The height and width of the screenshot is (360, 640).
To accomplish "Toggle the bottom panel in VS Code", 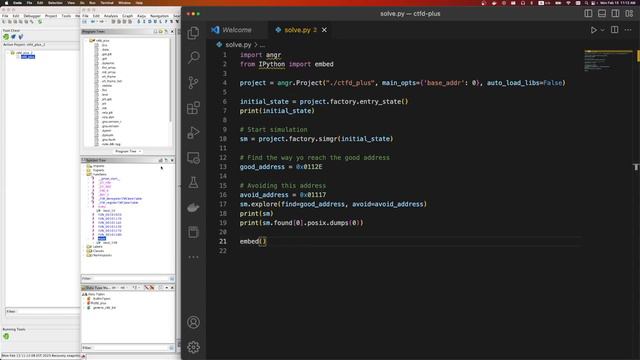I will [x=602, y=13].
